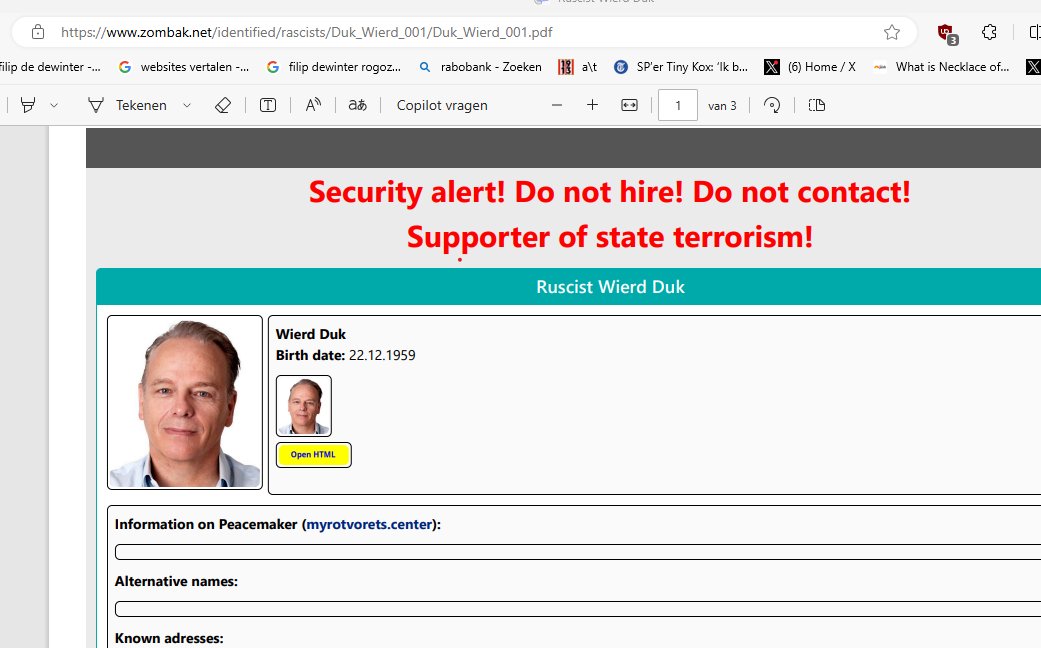The width and height of the screenshot is (1041, 648).
Task: Open the 'a\t' bookmark
Action: point(578,66)
